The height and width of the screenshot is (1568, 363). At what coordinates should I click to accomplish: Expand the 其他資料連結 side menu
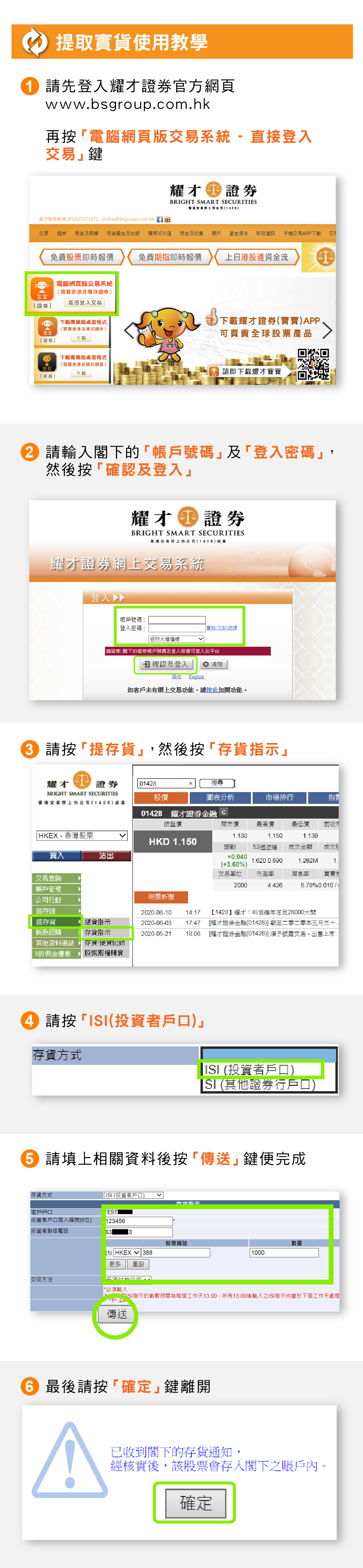(57, 943)
